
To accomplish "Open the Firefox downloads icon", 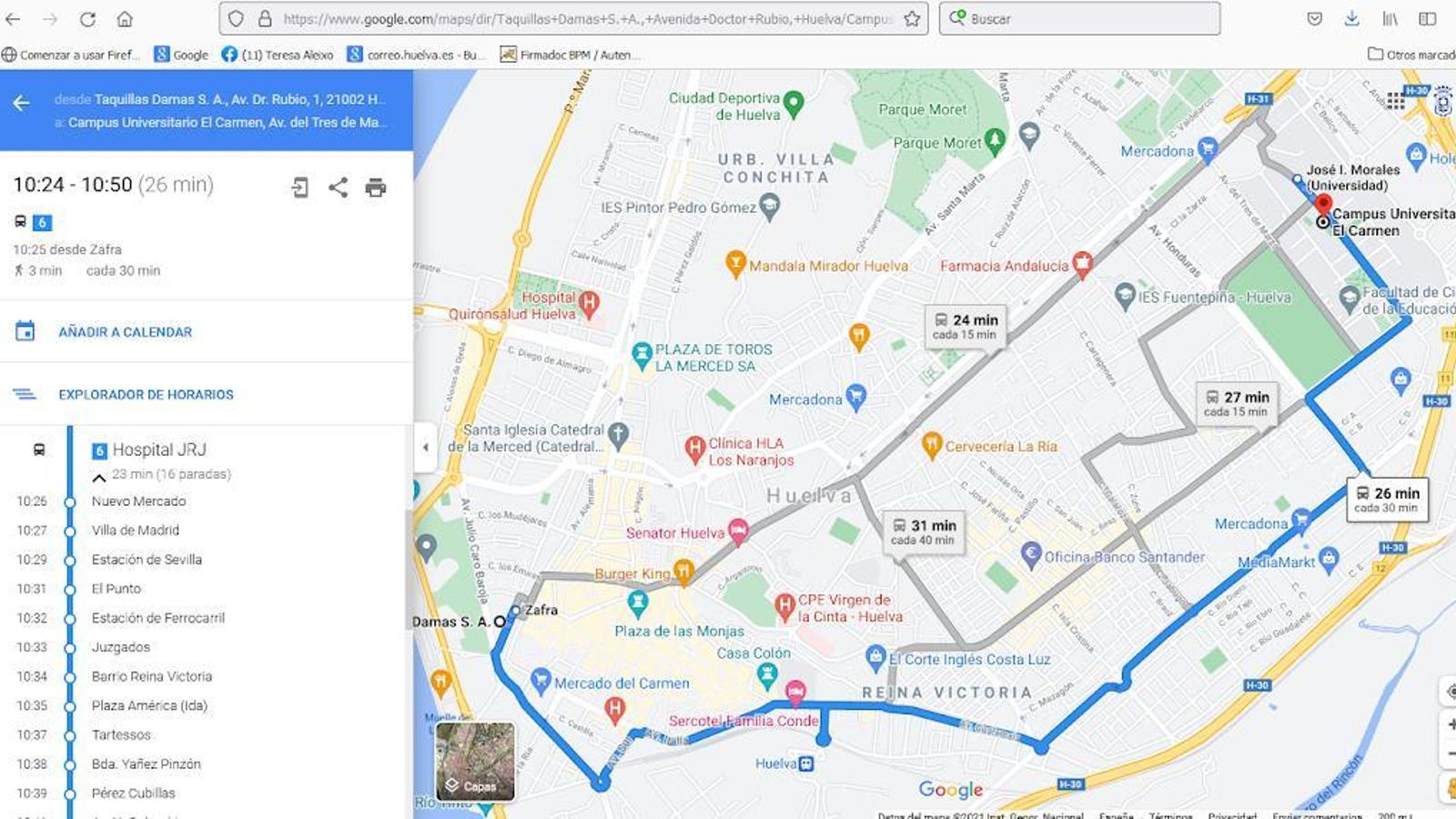I will pyautogui.click(x=1352, y=18).
